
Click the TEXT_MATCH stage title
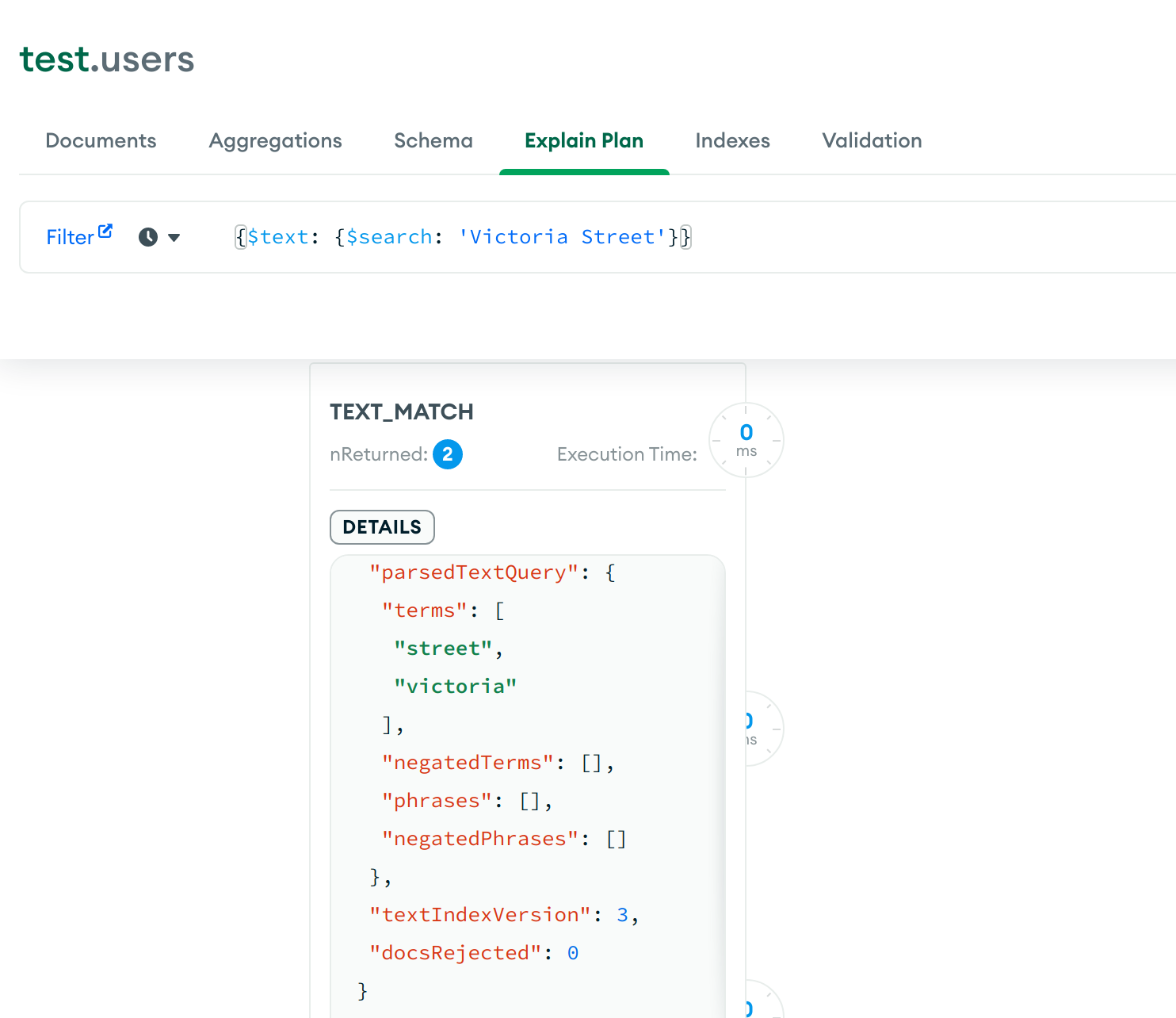click(402, 411)
